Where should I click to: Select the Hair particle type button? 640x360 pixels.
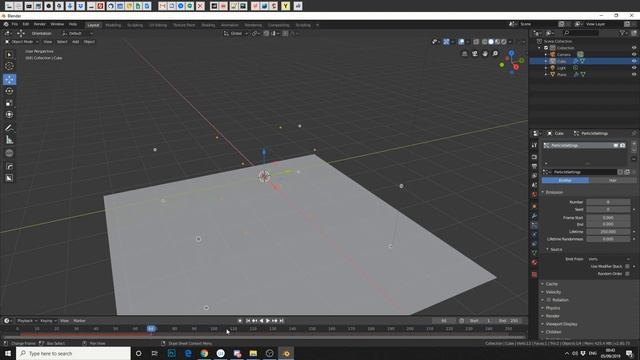click(612, 180)
